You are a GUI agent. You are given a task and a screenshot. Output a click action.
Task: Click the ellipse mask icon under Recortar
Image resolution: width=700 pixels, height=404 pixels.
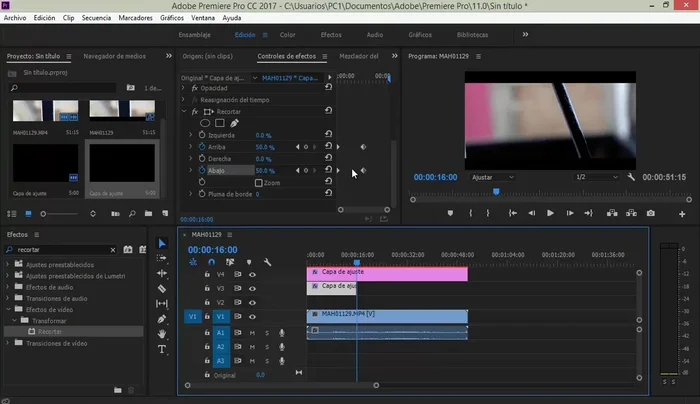[206, 123]
